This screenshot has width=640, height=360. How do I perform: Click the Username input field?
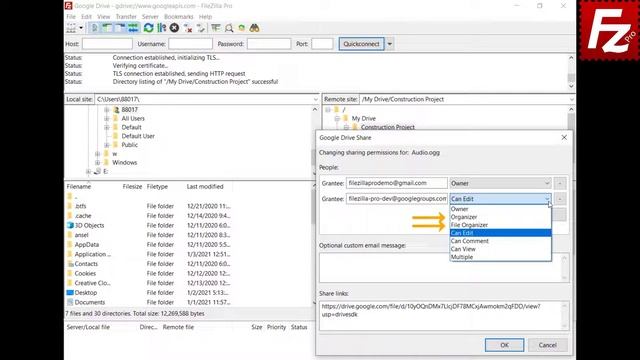click(x=191, y=44)
